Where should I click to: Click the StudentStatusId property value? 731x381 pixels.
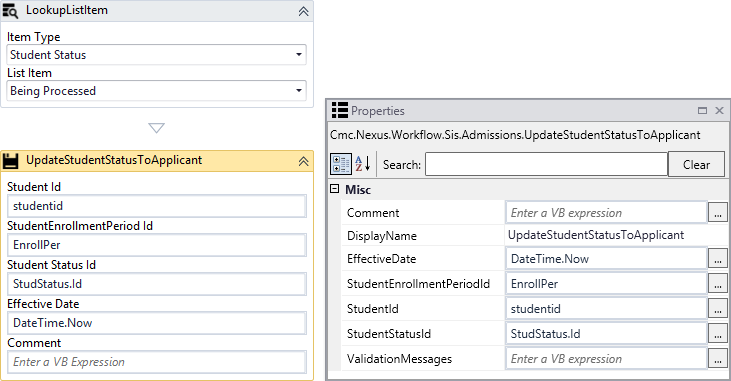[x=606, y=334]
